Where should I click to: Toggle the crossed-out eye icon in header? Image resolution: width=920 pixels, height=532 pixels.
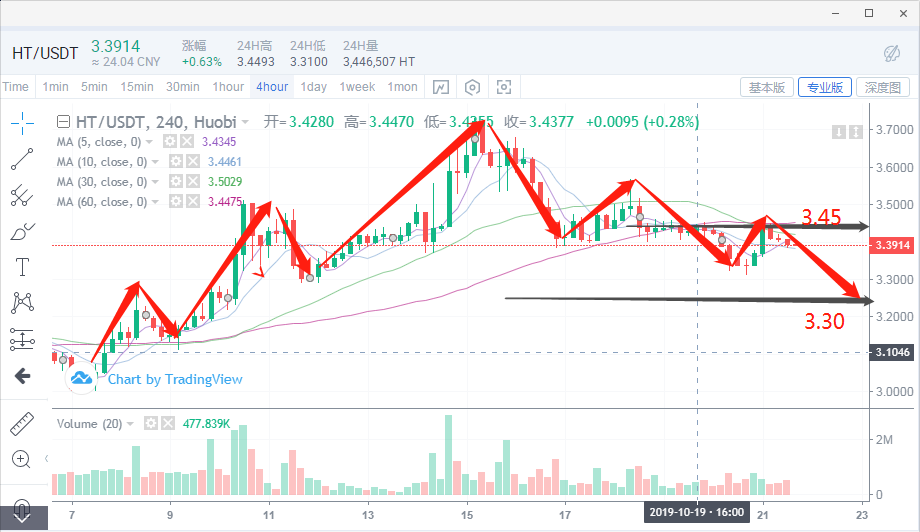tap(892, 54)
